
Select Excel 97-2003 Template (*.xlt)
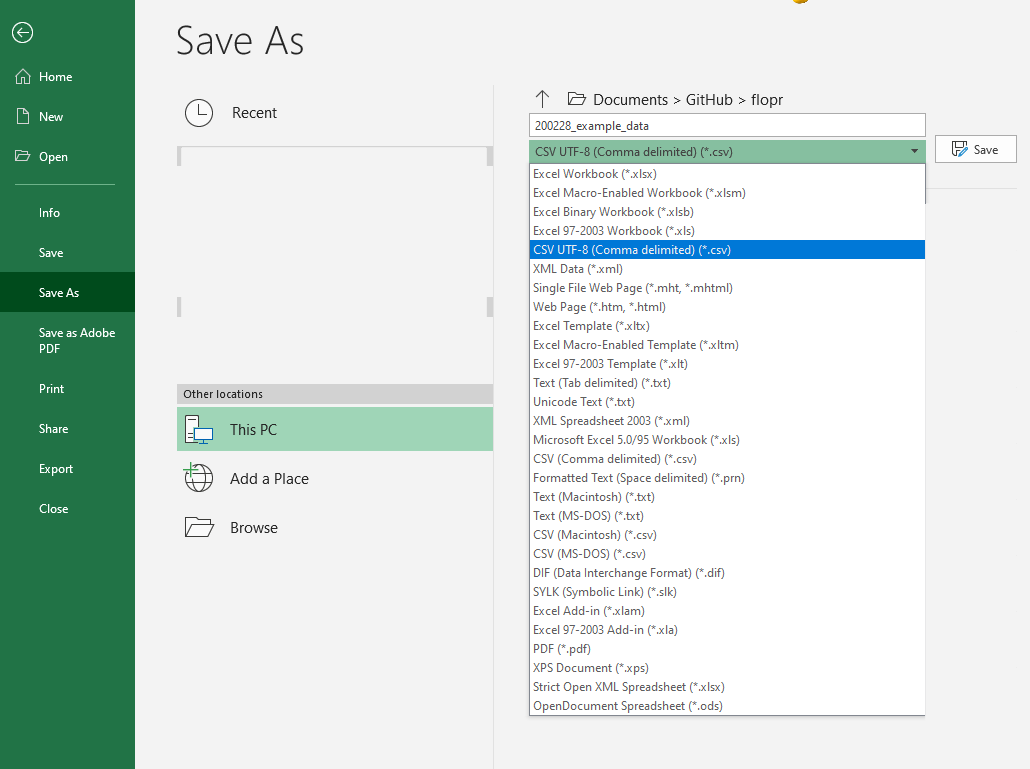point(727,364)
